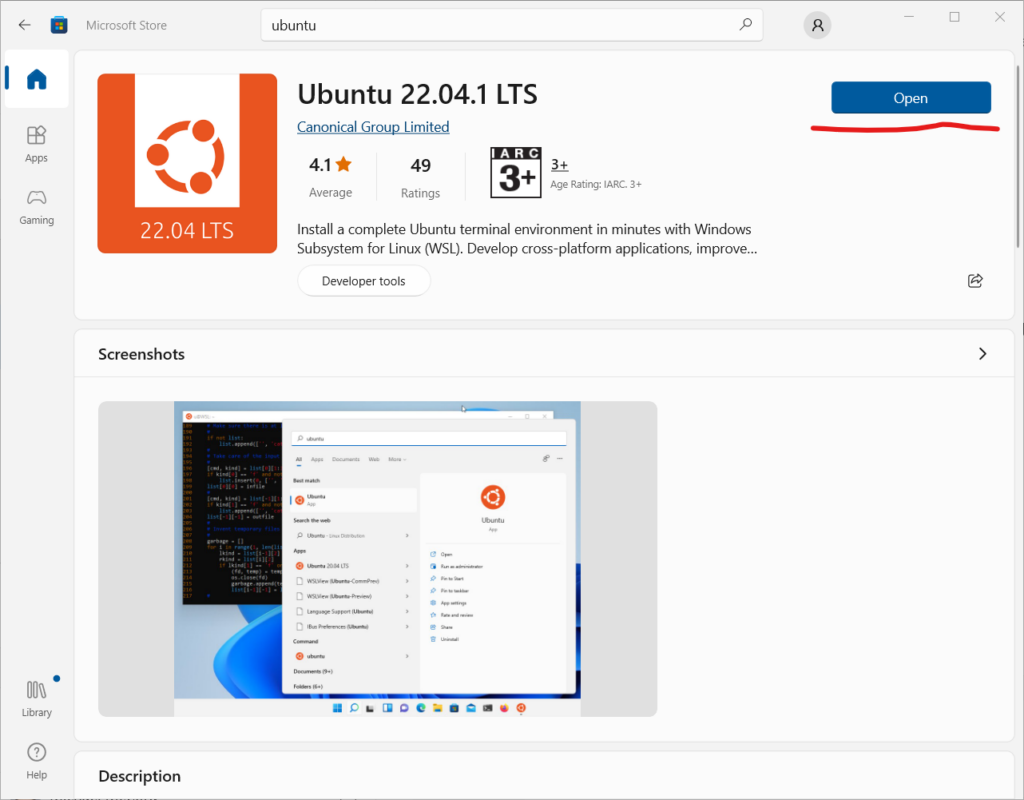The width and height of the screenshot is (1024, 800).
Task: Share the Ubuntu app via share icon
Action: pyautogui.click(x=975, y=281)
